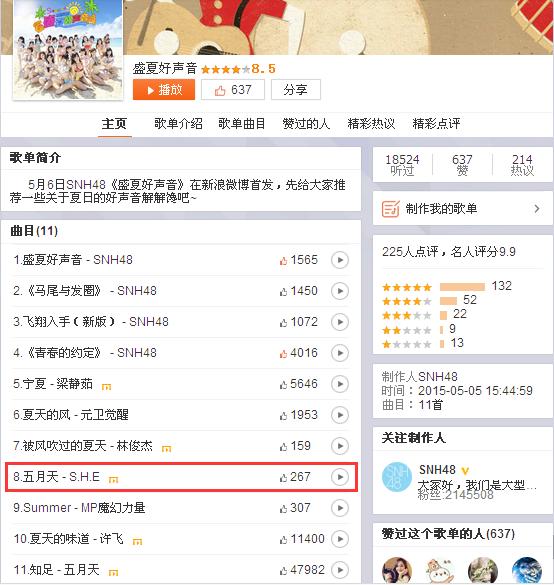Open the 赞过的人 tab
Screen dimensions: 554x585
click(306, 123)
